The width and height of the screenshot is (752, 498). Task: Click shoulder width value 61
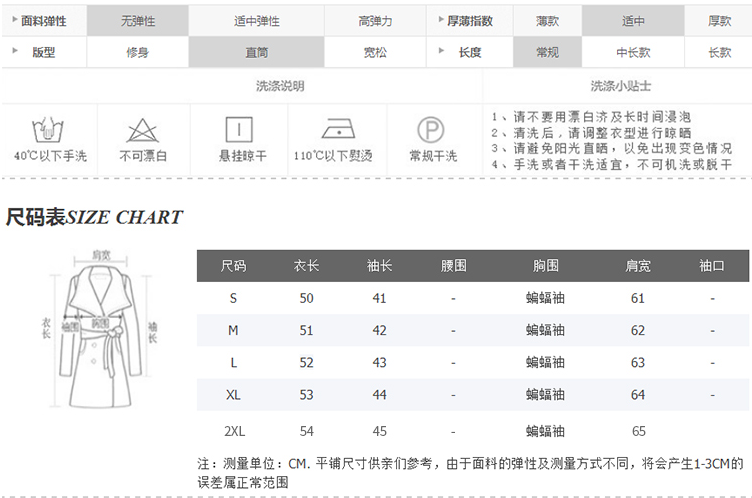pyautogui.click(x=638, y=298)
